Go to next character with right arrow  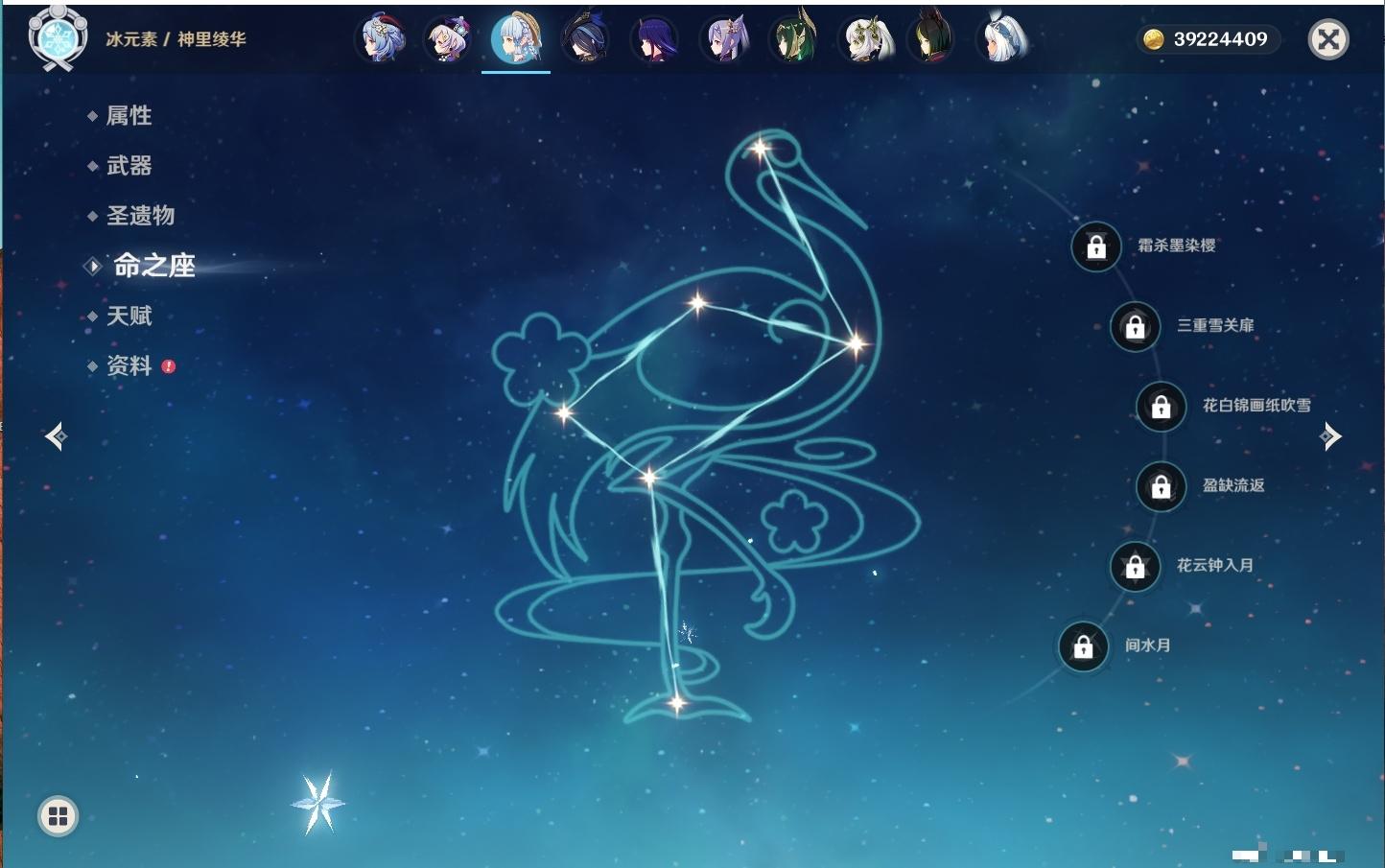click(x=1330, y=436)
